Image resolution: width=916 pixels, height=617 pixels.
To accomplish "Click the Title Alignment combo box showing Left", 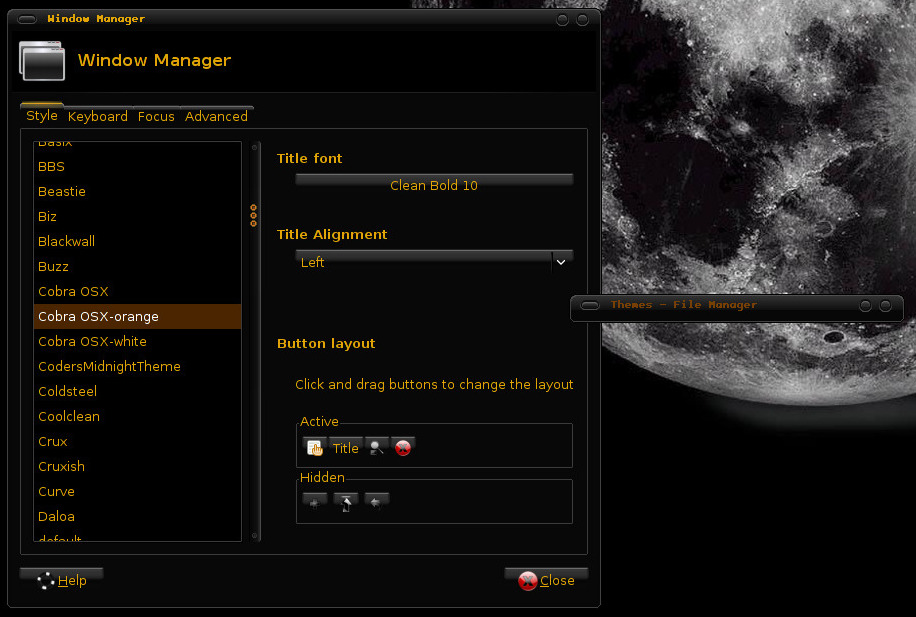I will coord(434,262).
